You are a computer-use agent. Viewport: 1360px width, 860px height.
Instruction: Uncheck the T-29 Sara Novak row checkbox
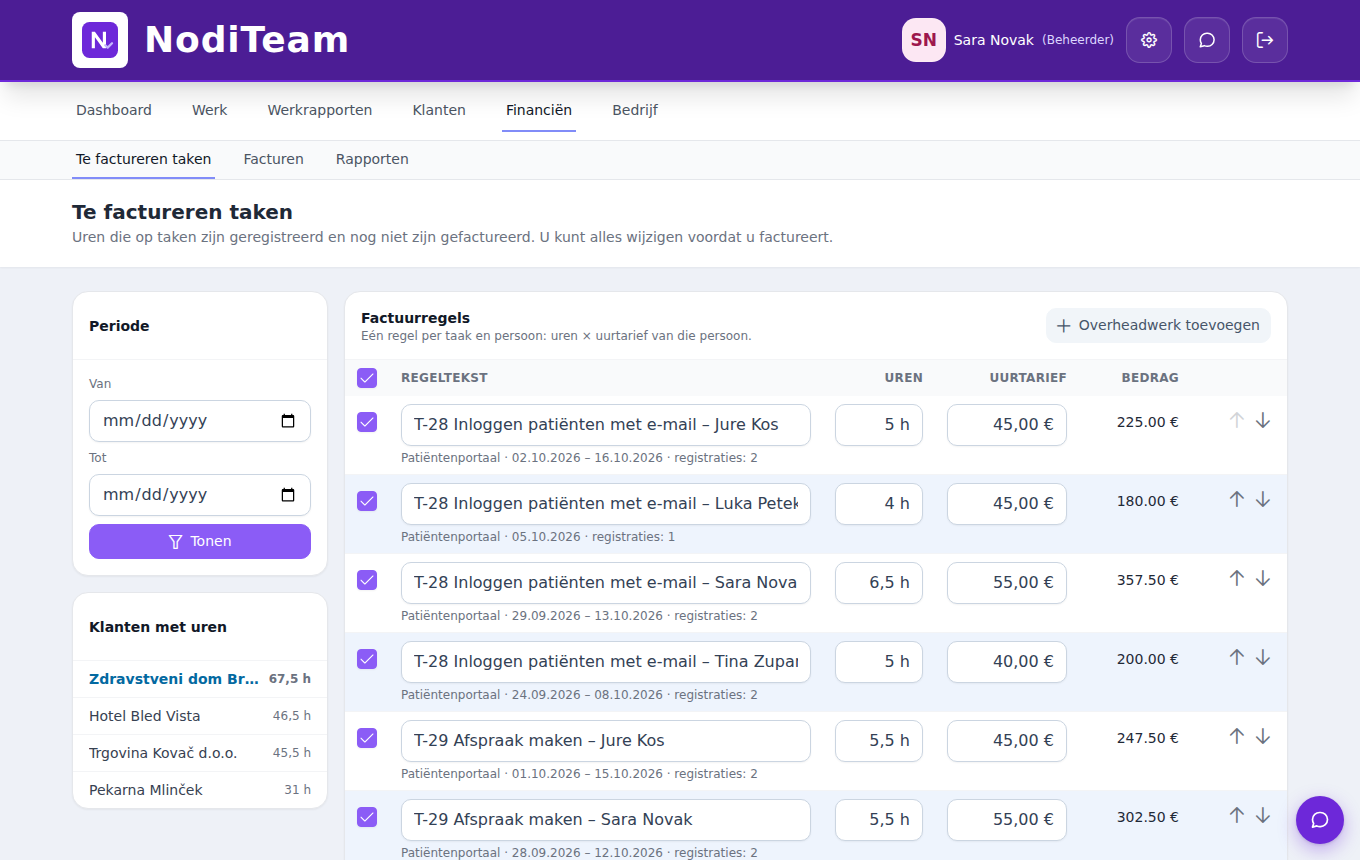pyautogui.click(x=367, y=817)
